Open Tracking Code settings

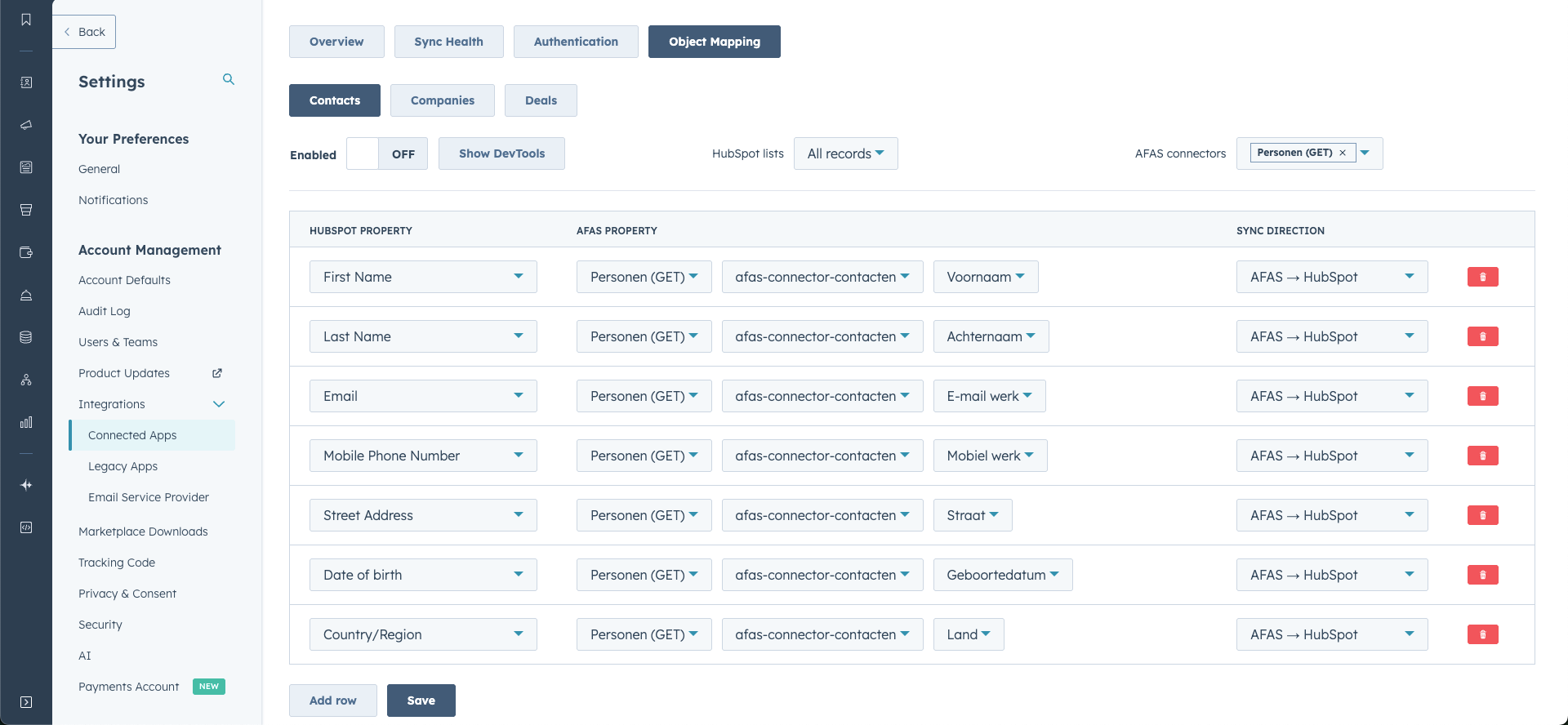[x=117, y=563]
